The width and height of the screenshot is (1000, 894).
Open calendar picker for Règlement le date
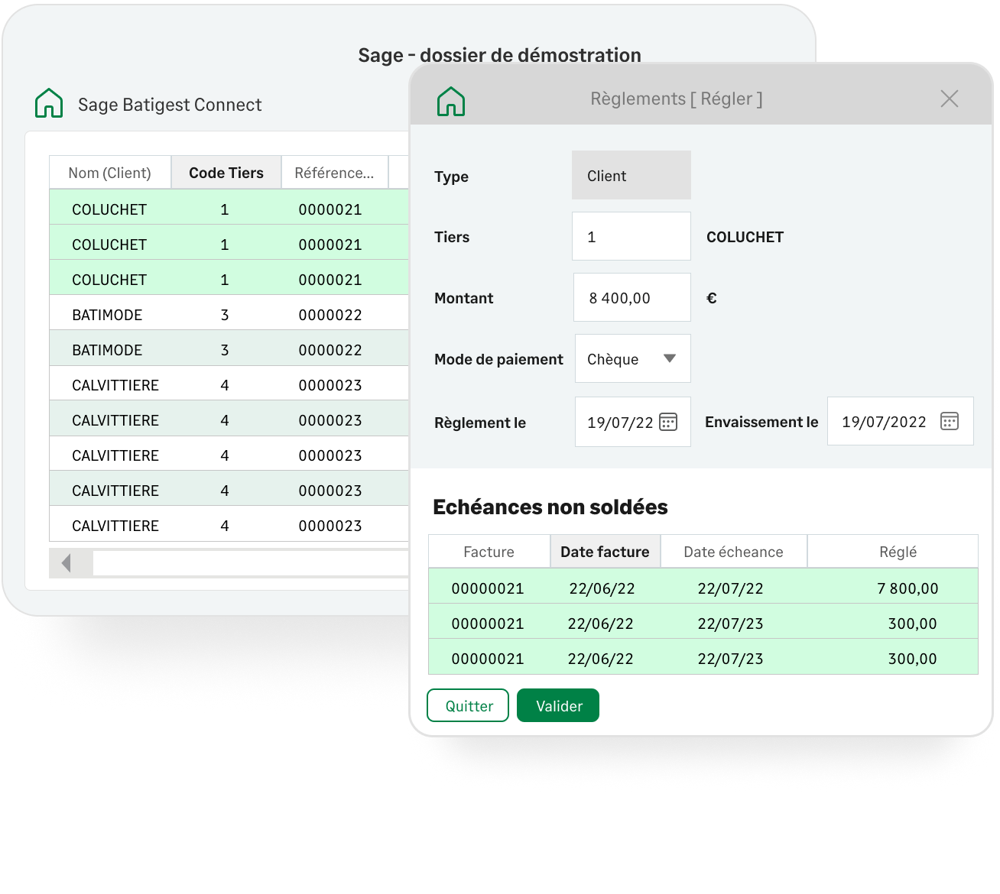pyautogui.click(x=668, y=422)
